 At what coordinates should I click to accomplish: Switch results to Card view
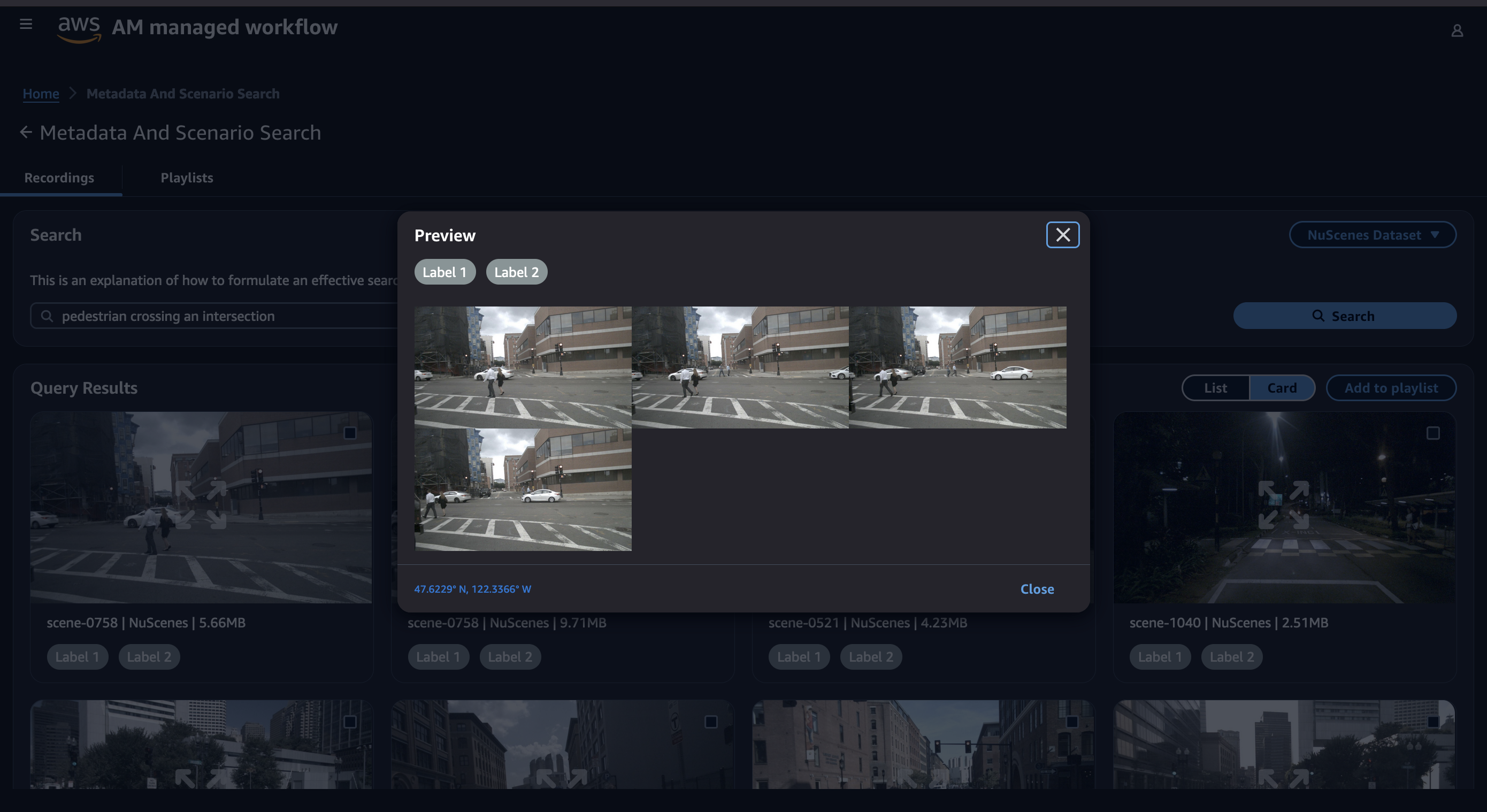[1282, 388]
